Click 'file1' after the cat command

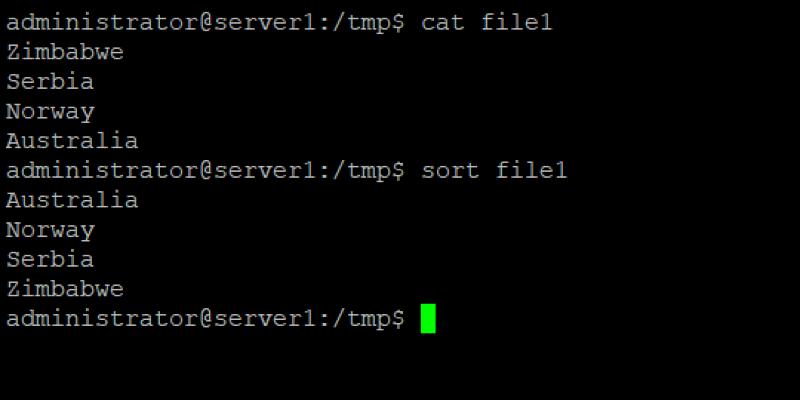(517, 23)
